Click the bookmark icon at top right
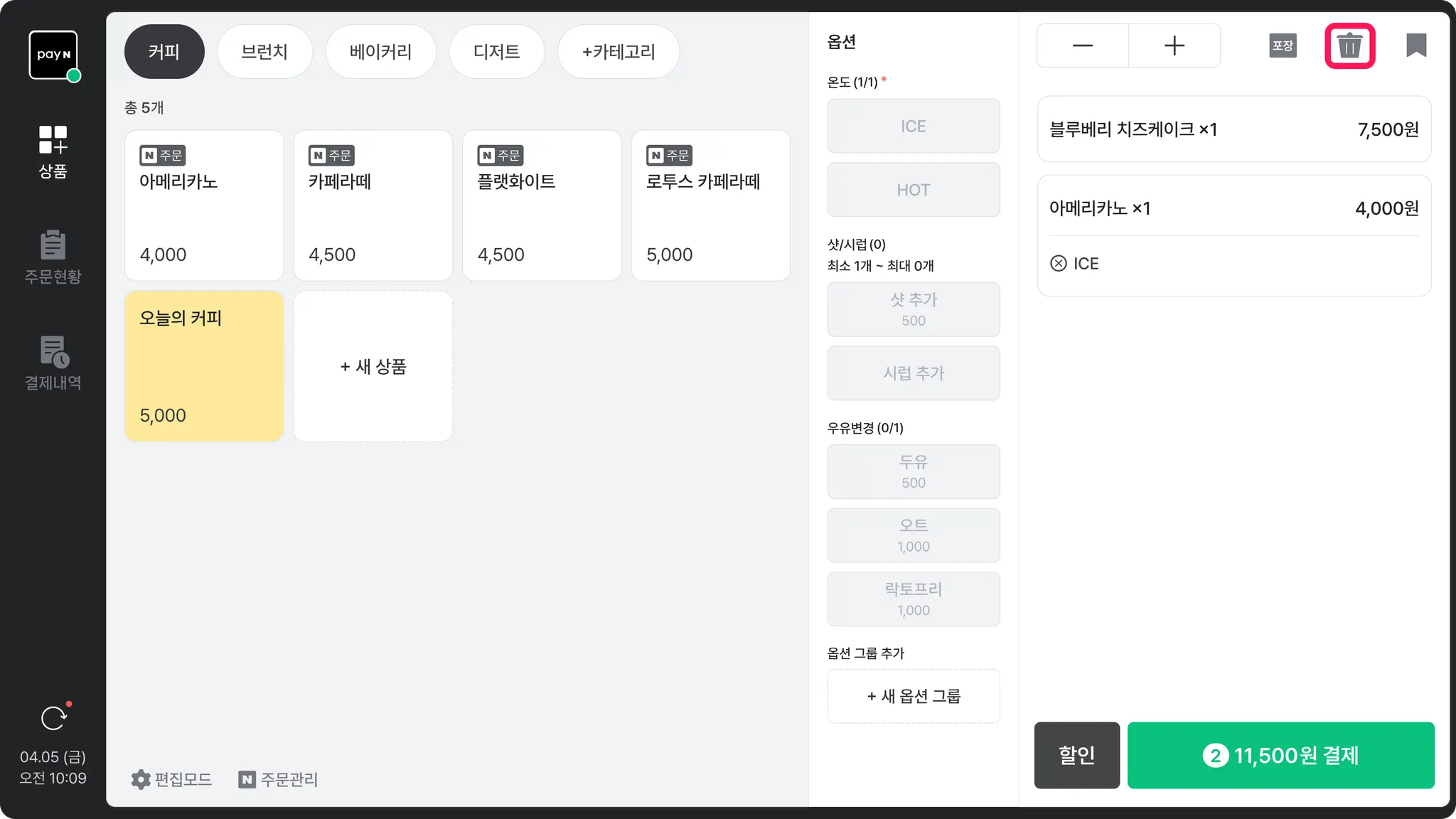 (x=1415, y=45)
